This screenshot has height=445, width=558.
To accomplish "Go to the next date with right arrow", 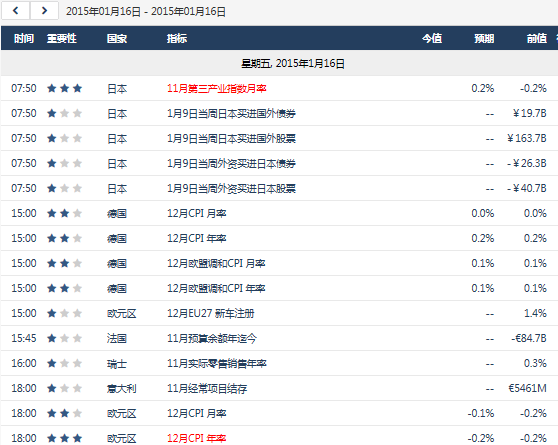I will click(44, 11).
